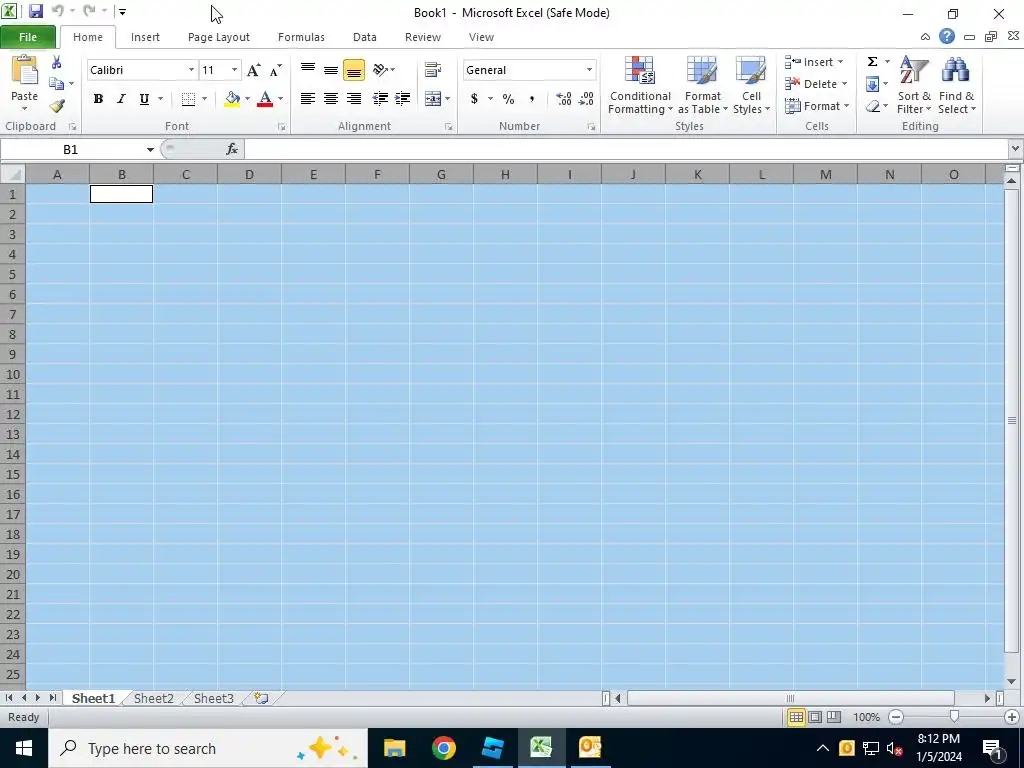Toggle Bottom Align vertical alignment
1024x768 pixels.
(353, 70)
